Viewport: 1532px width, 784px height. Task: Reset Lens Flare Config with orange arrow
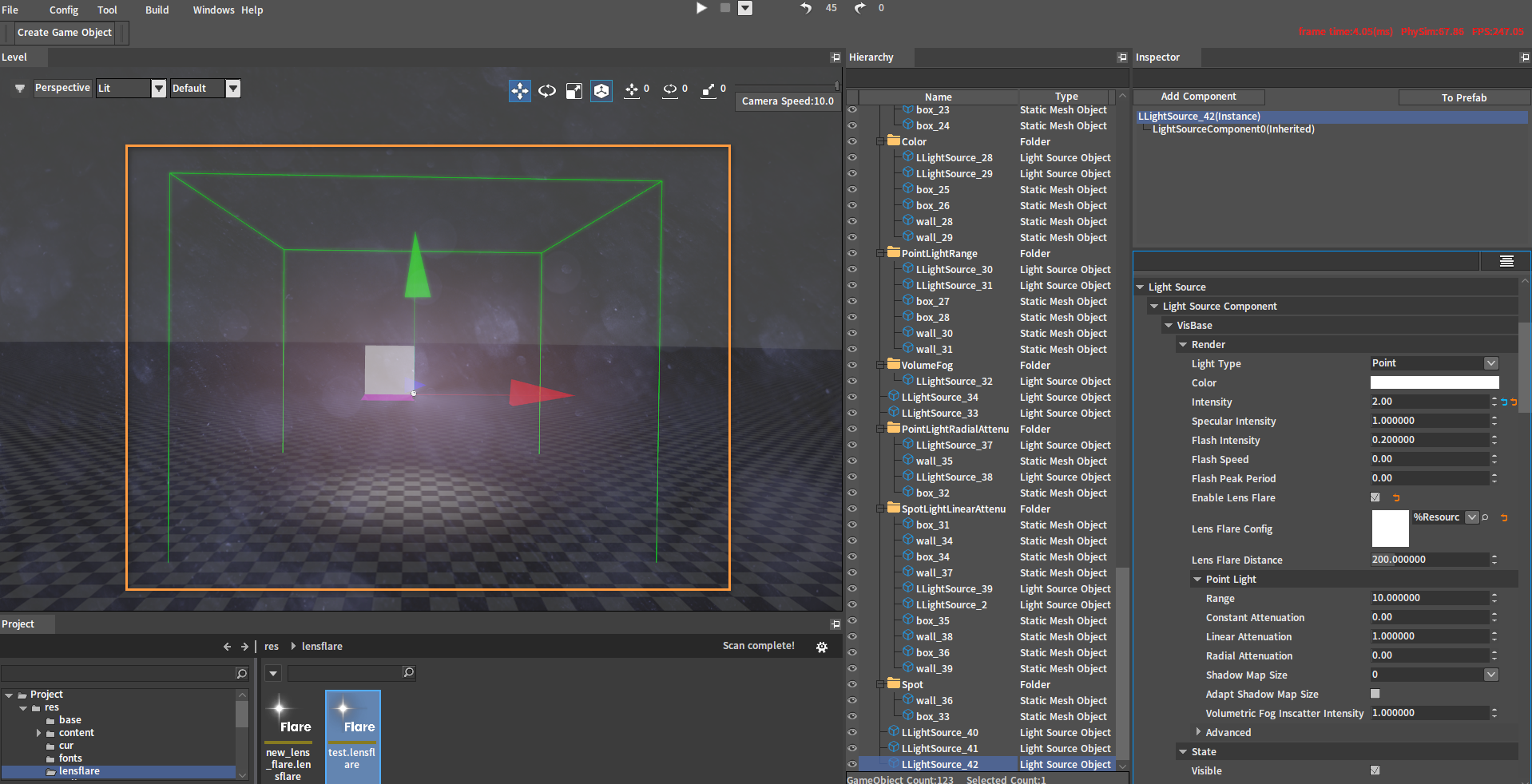point(1504,518)
